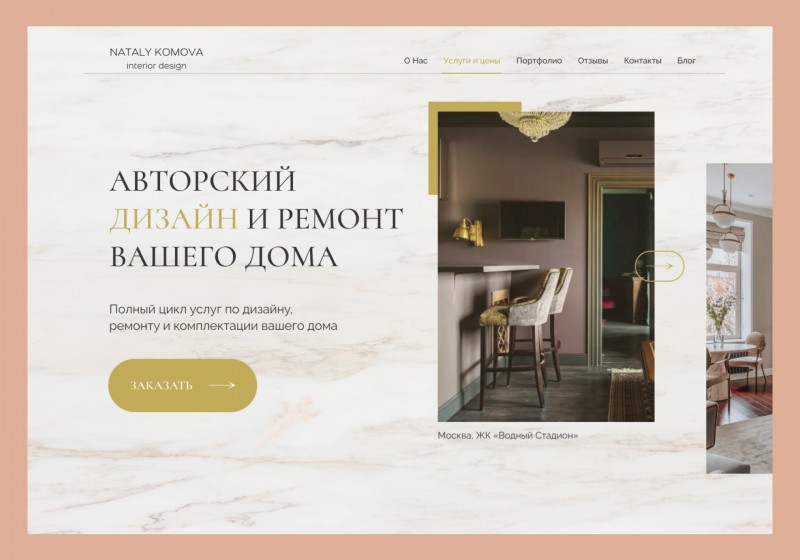The image size is (800, 560).
Task: Click the ВАШЕГО ДОМА headline line
Action: 223,256
